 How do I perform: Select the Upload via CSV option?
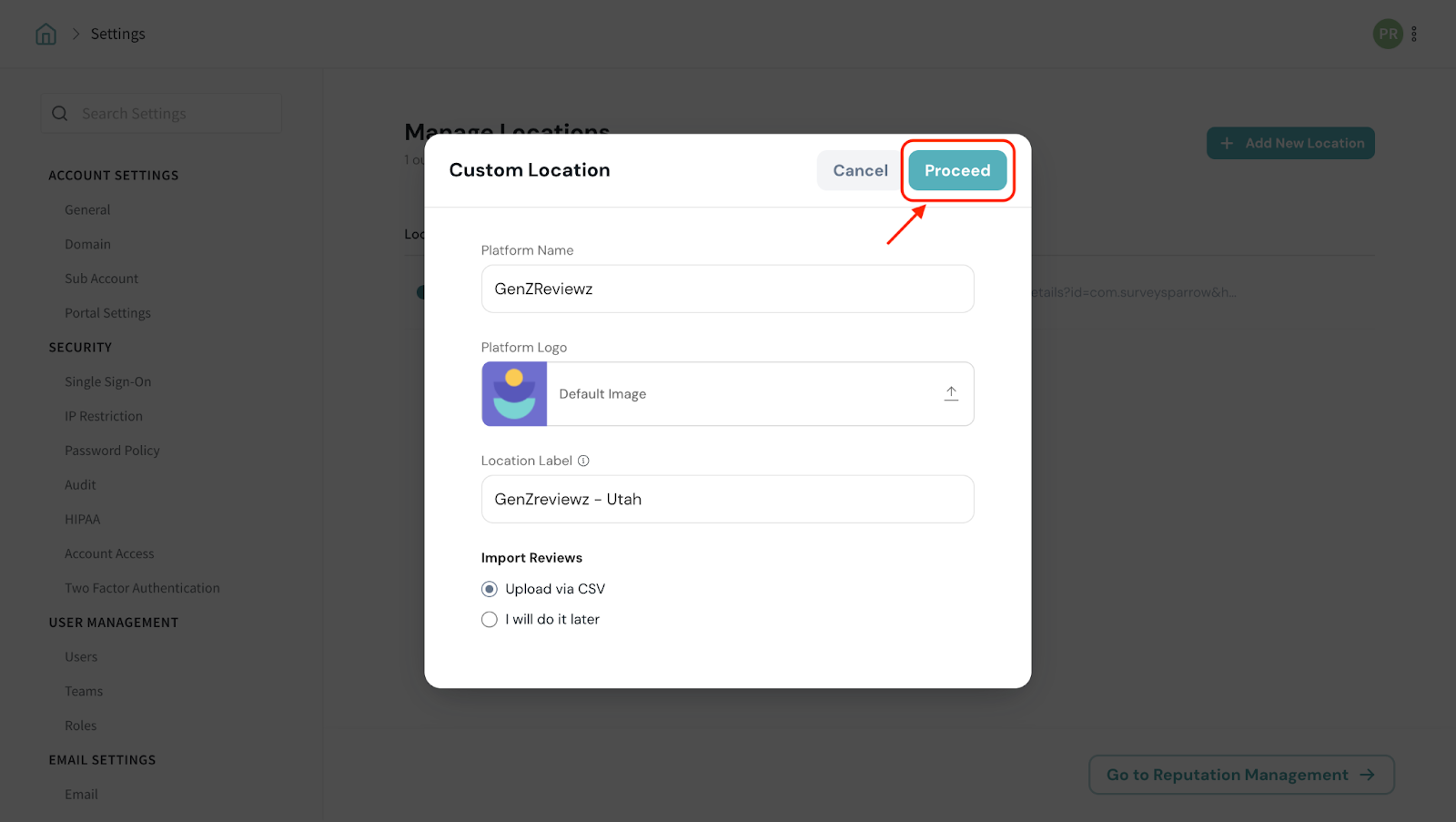coord(490,589)
